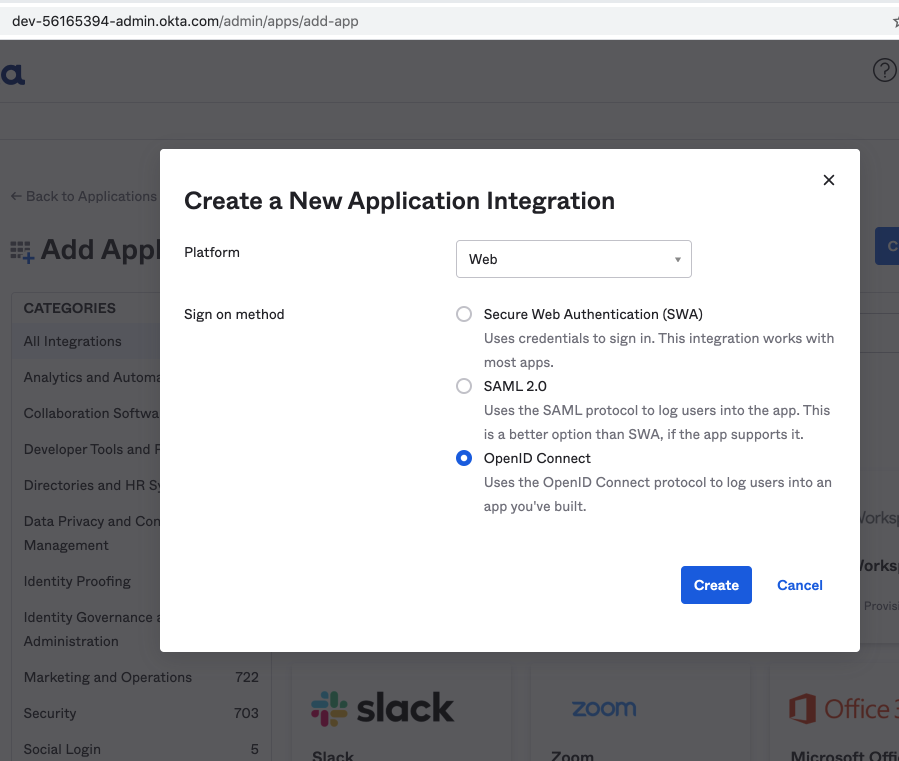
Task: Select Secure Web Authentication (SWA) radio button
Action: coord(464,314)
